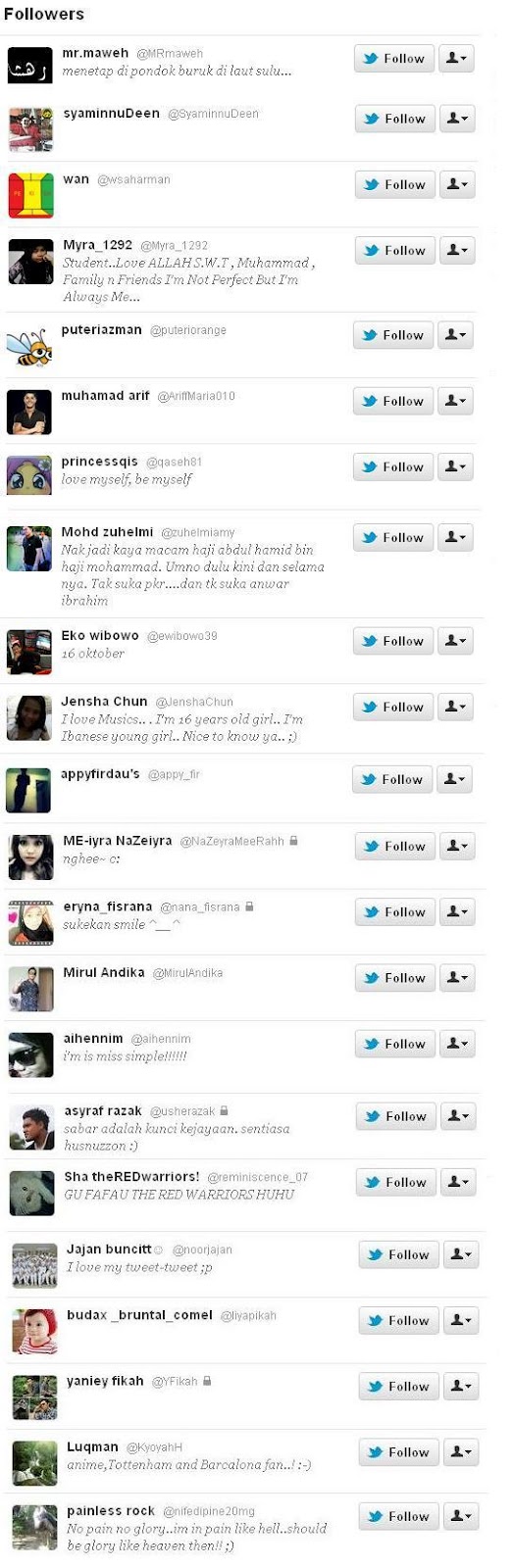Image resolution: width=513 pixels, height=1568 pixels.
Task: Open the bee avatar of puteriazman
Action: pos(29,345)
